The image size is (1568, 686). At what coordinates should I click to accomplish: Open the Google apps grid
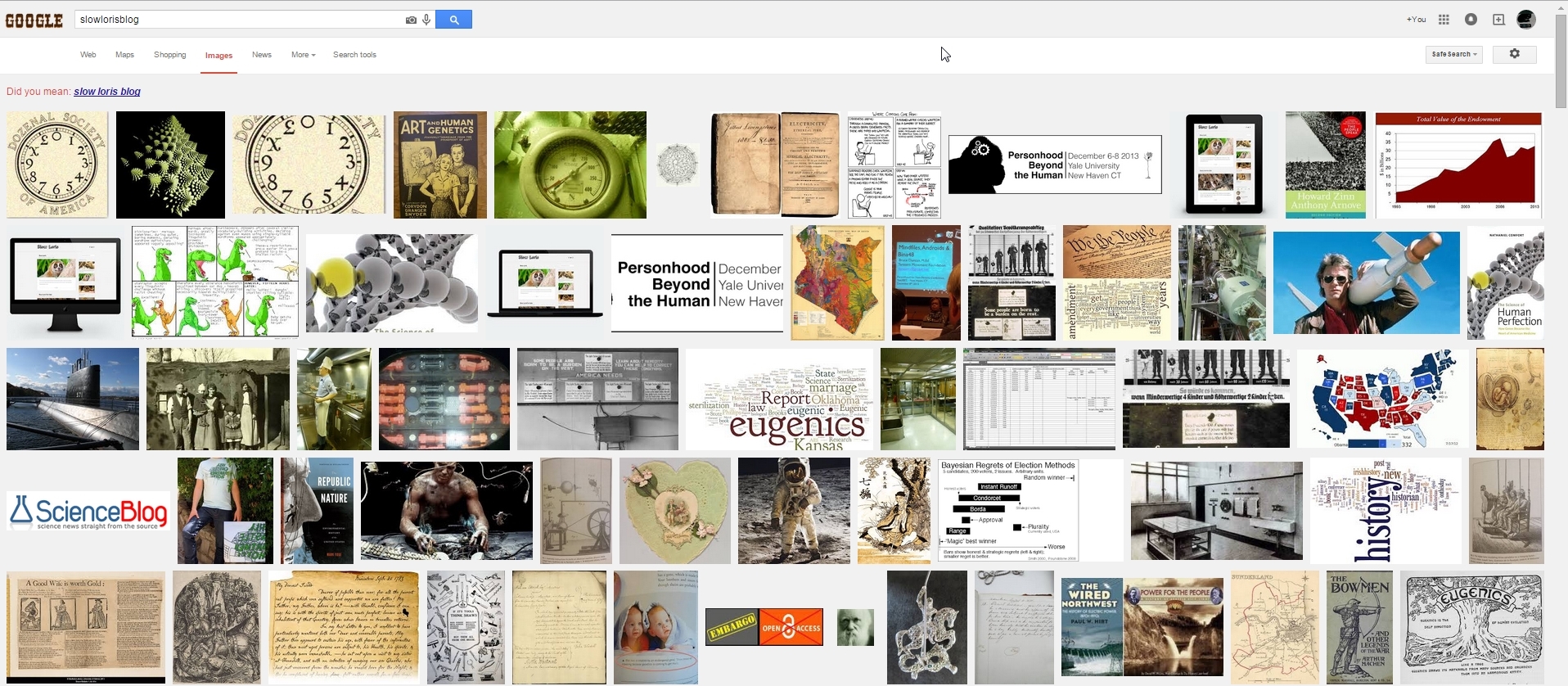click(1444, 20)
